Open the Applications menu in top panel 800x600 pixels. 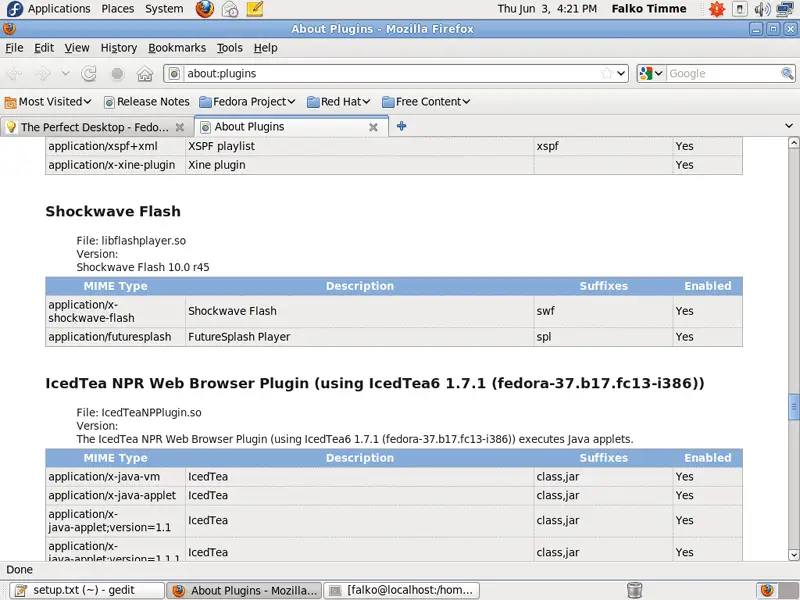click(59, 9)
